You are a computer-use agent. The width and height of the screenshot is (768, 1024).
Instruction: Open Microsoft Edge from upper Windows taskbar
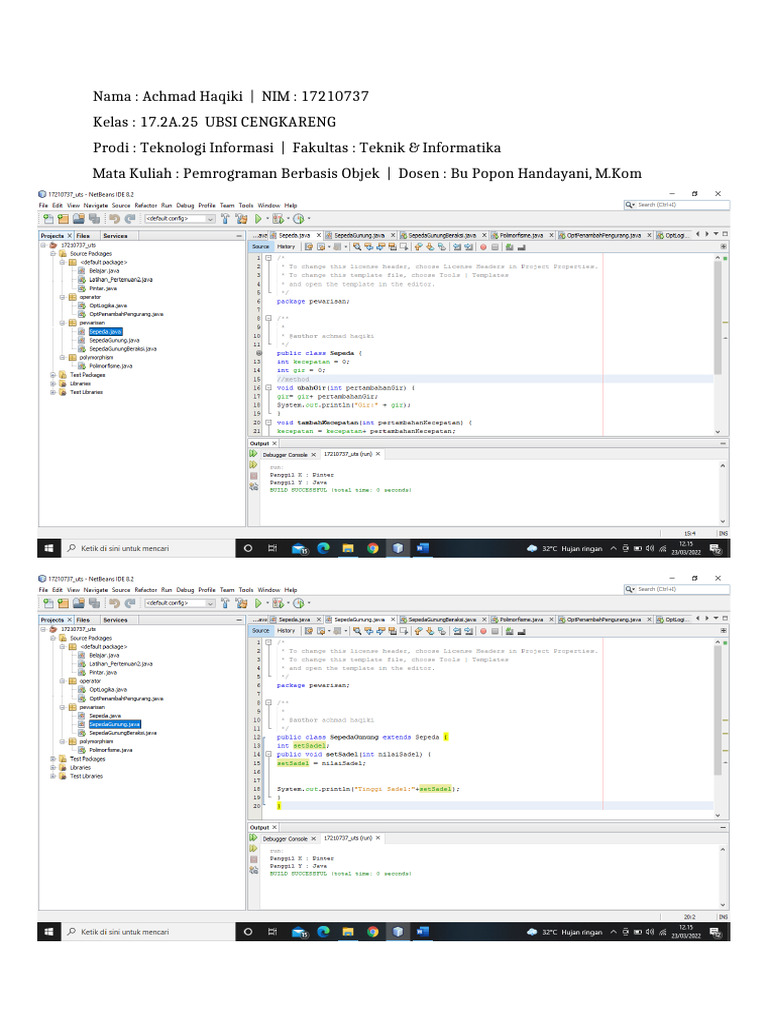323,548
